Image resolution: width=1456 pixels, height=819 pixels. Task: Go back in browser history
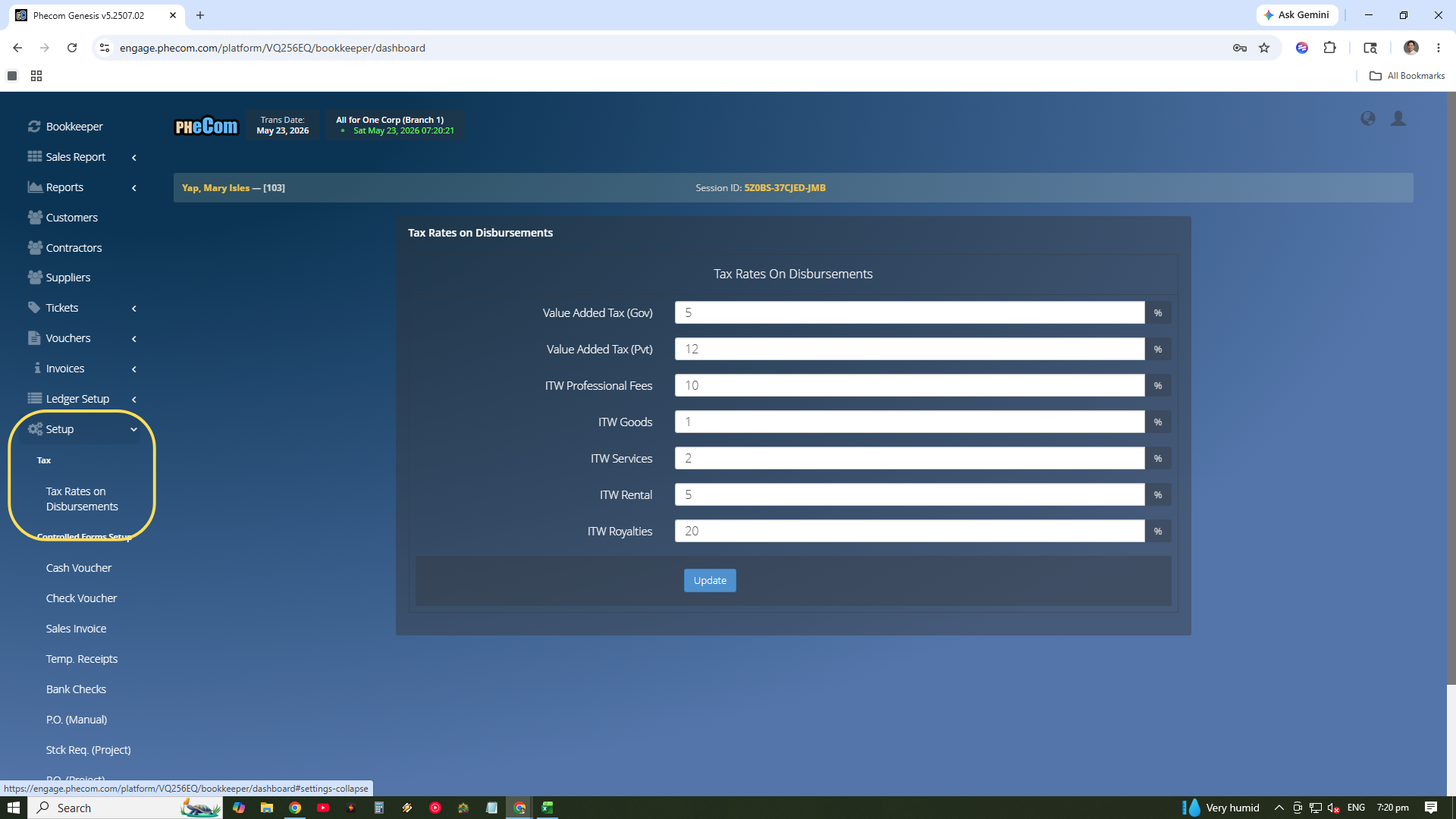pos(17,48)
